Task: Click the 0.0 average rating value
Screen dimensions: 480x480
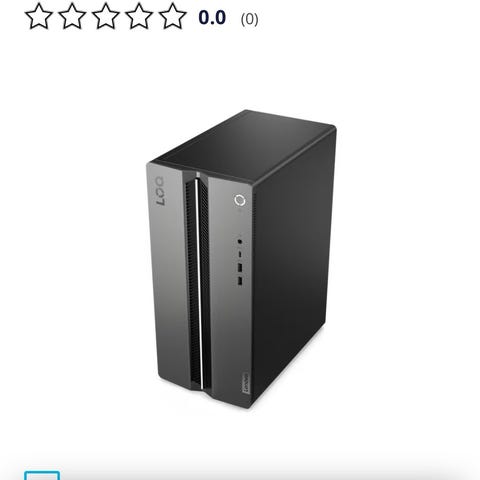Action: 212,18
